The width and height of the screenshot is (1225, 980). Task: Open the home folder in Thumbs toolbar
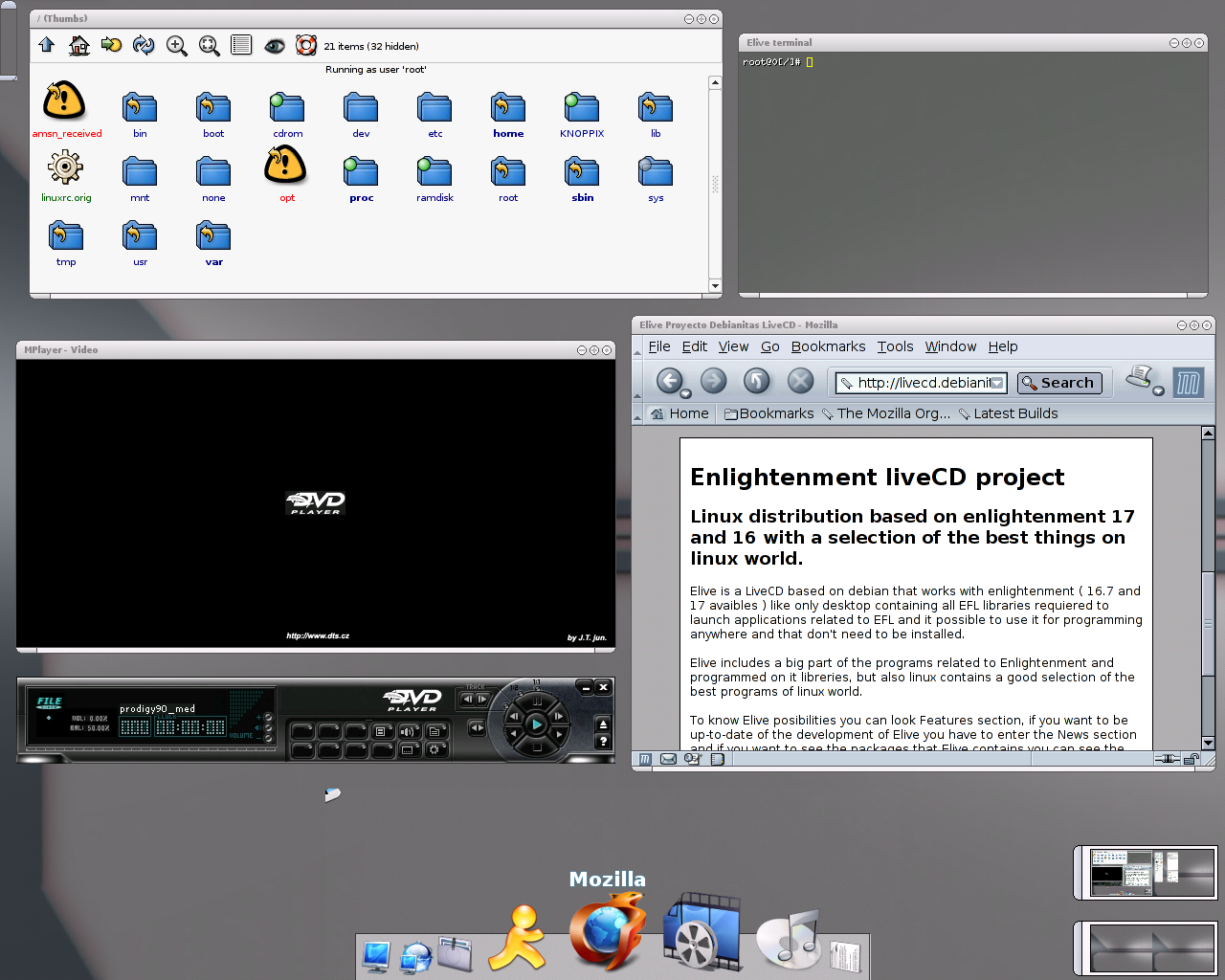coord(79,45)
